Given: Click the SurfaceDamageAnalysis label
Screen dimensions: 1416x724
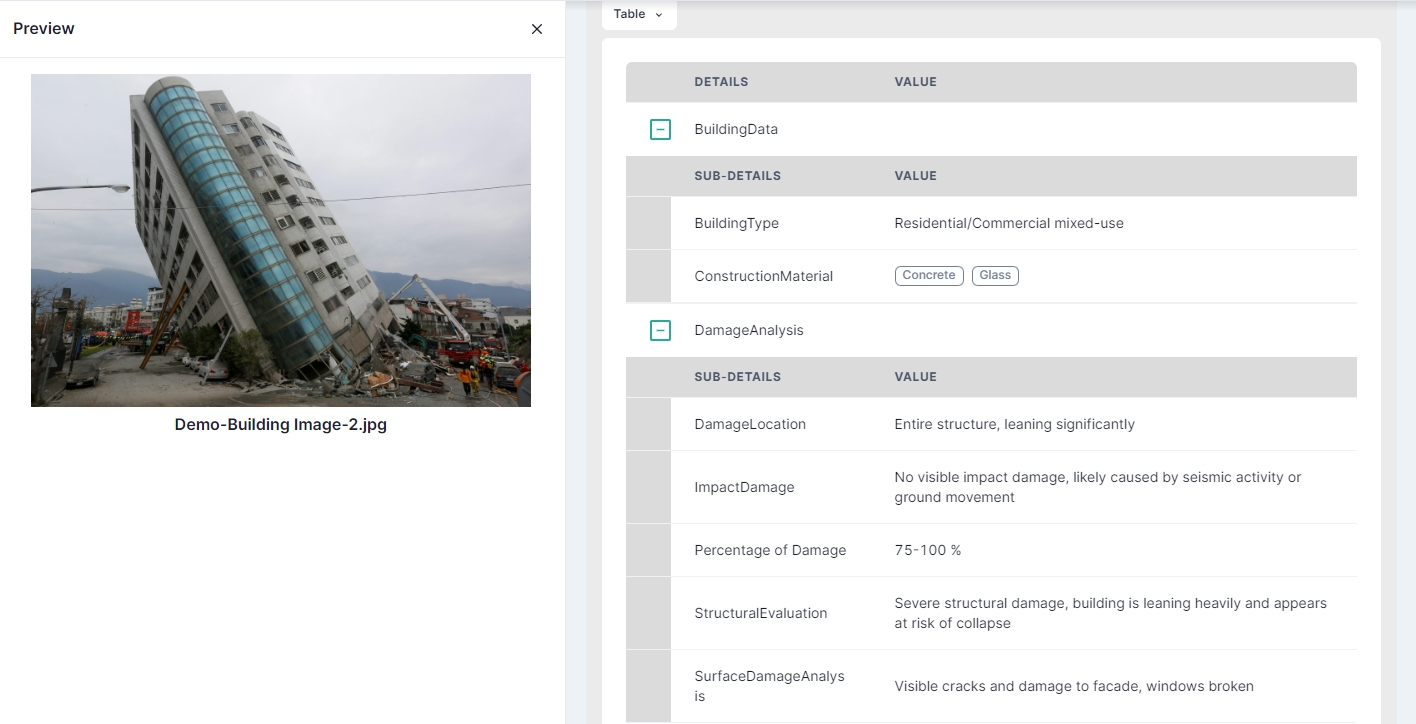Looking at the screenshot, I should click(x=769, y=686).
